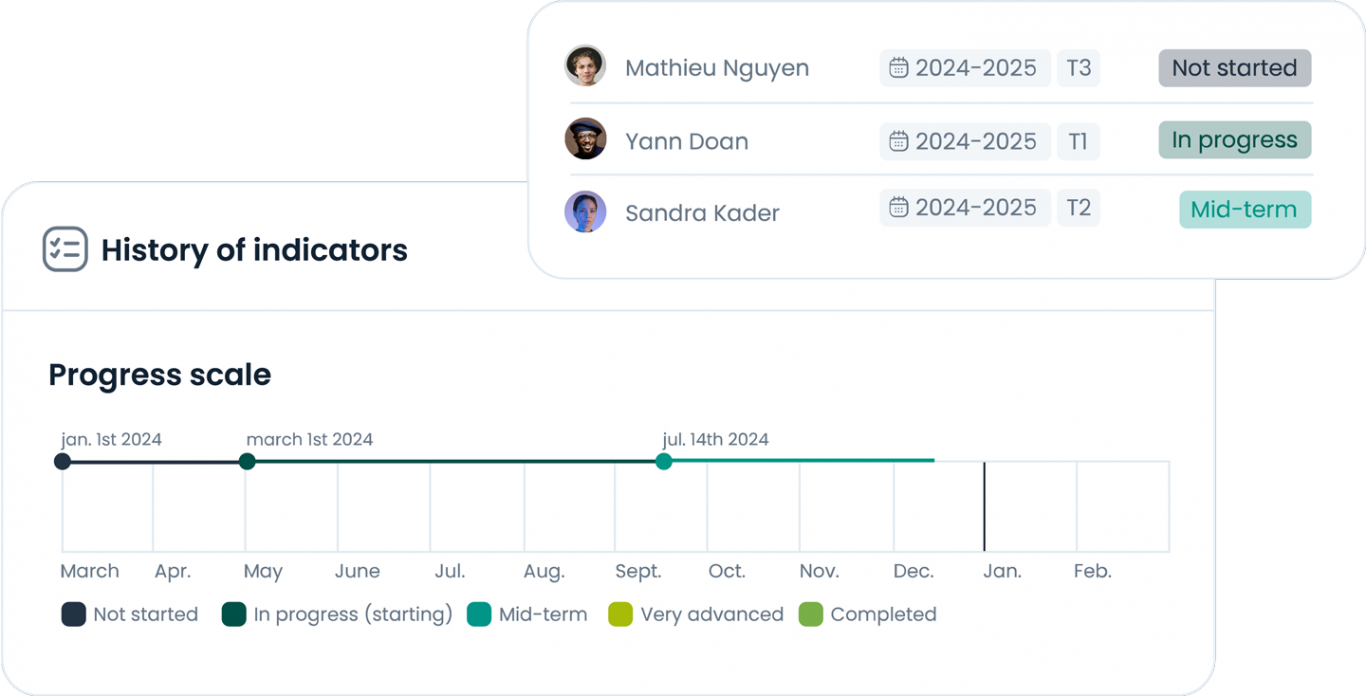Click the jan. 1st 2024 timeline marker
This screenshot has height=696, width=1366.
(62, 461)
